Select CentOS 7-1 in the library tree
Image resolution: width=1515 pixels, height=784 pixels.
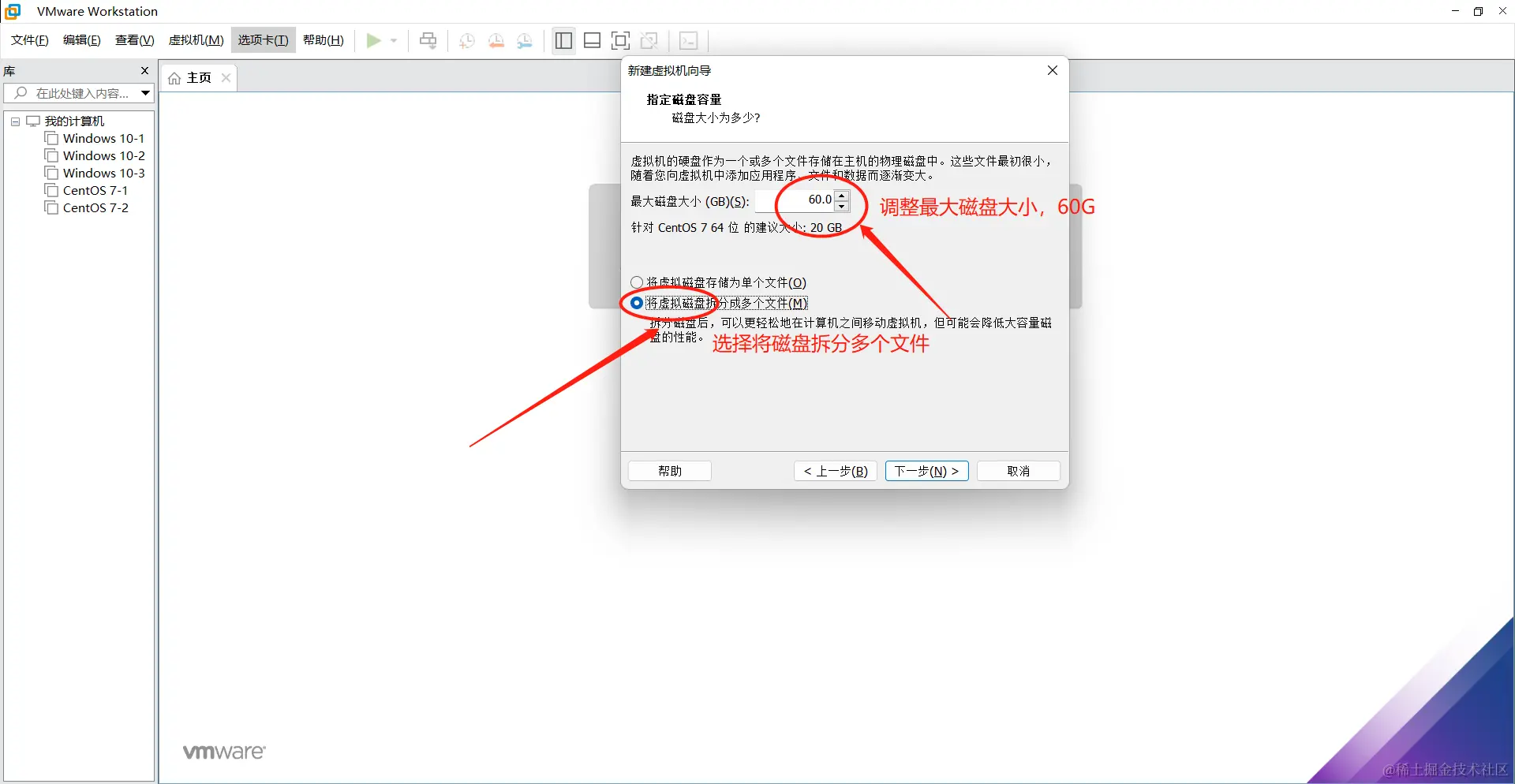pos(87,190)
